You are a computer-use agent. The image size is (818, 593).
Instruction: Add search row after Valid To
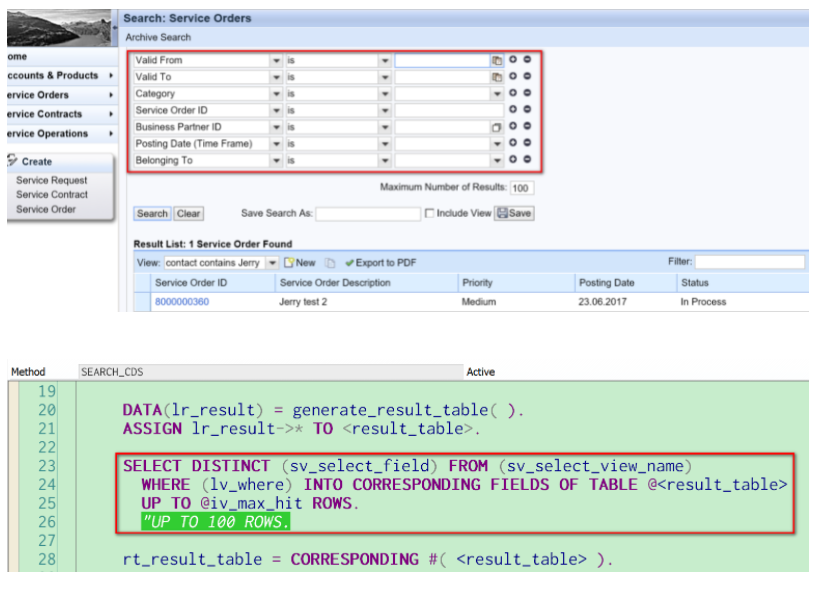pyautogui.click(x=513, y=76)
